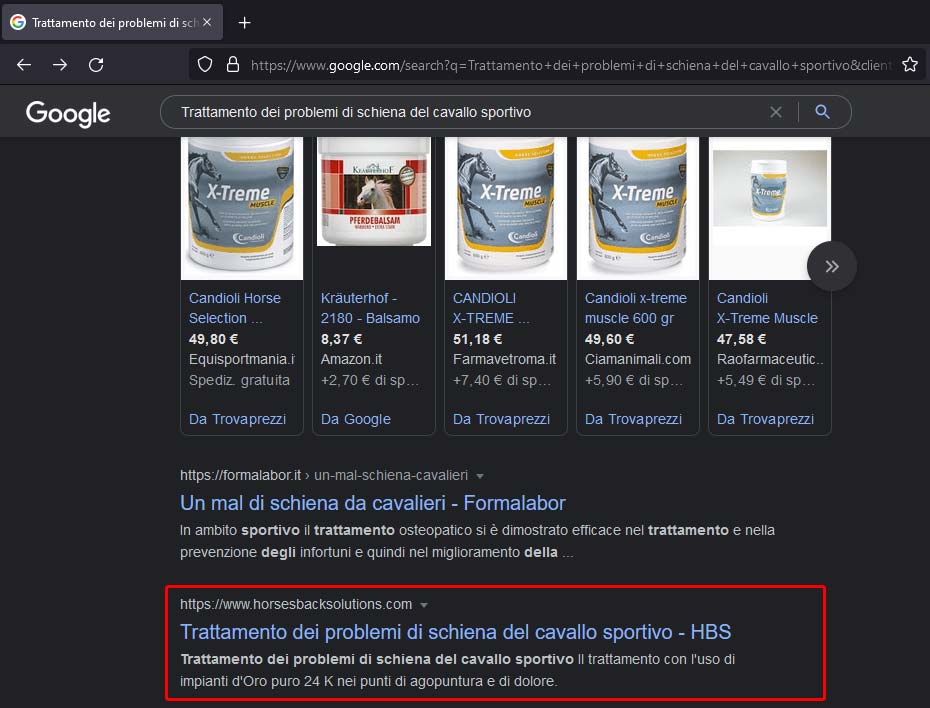Click the padlock site security icon

[233, 63]
